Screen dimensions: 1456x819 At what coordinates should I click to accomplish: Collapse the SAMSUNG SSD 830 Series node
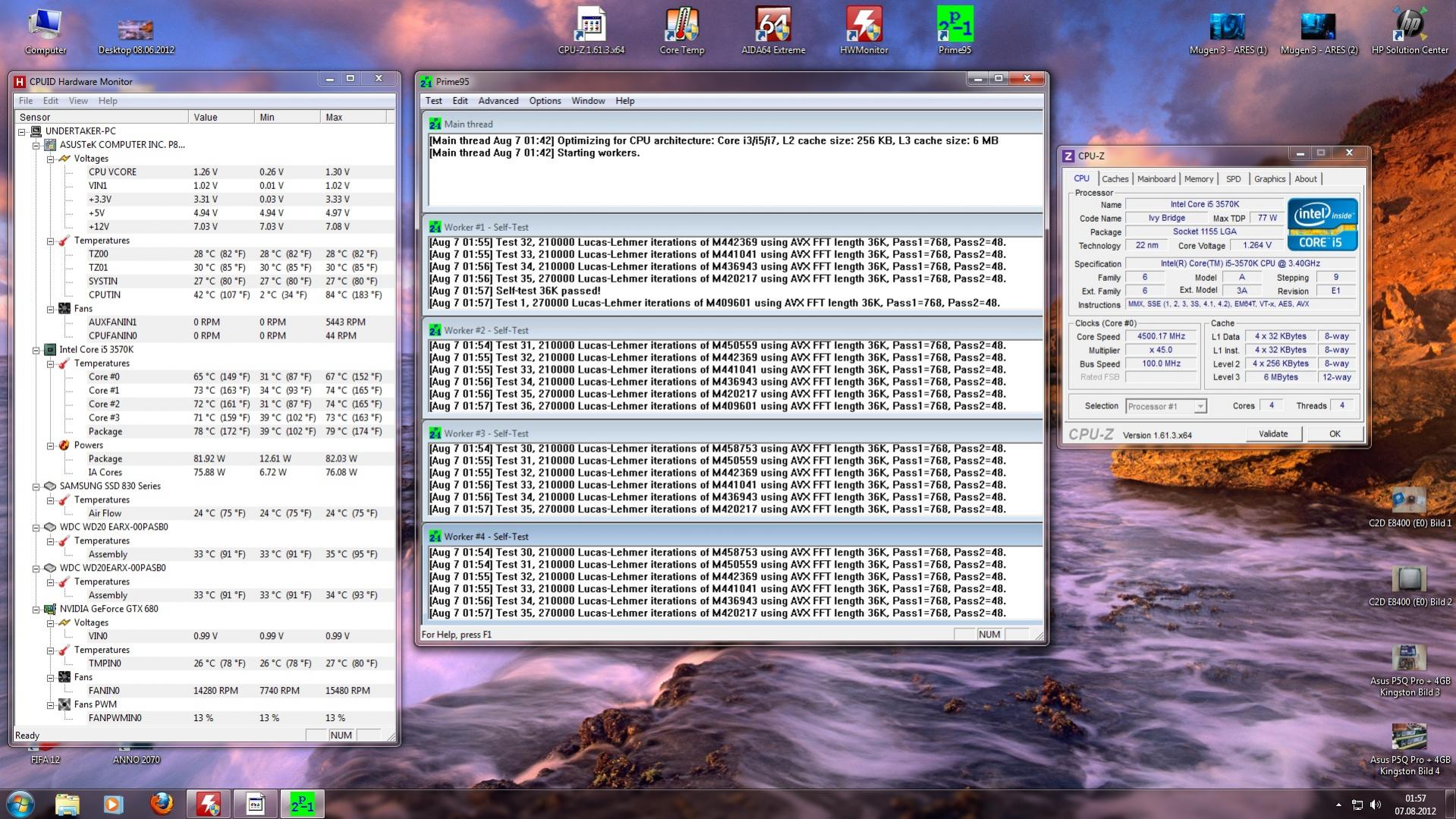[x=36, y=487]
